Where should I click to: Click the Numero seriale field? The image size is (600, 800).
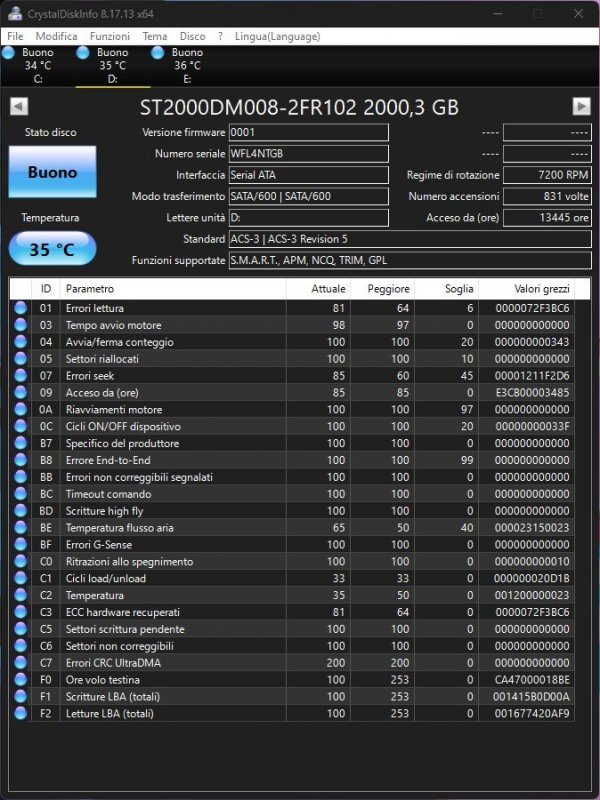tap(308, 154)
